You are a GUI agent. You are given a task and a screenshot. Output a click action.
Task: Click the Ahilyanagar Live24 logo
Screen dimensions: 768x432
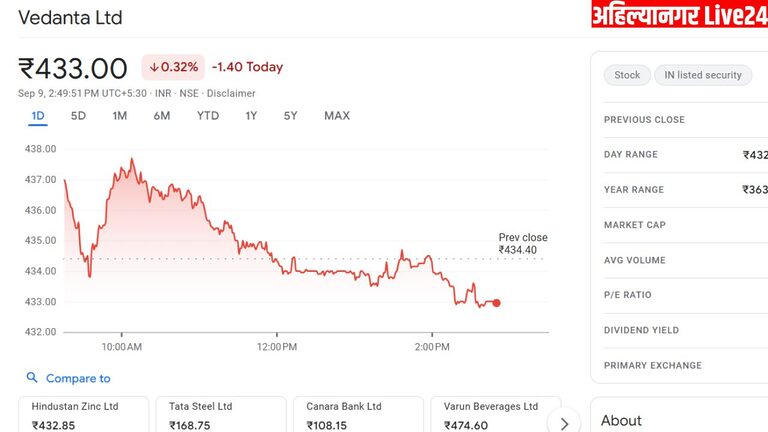(x=679, y=15)
